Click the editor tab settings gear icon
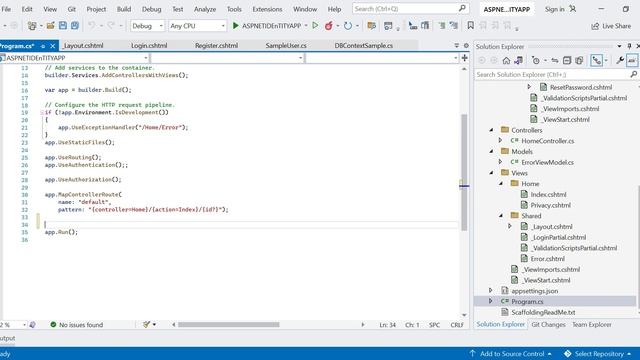Image resolution: width=640 pixels, height=360 pixels. click(466, 46)
